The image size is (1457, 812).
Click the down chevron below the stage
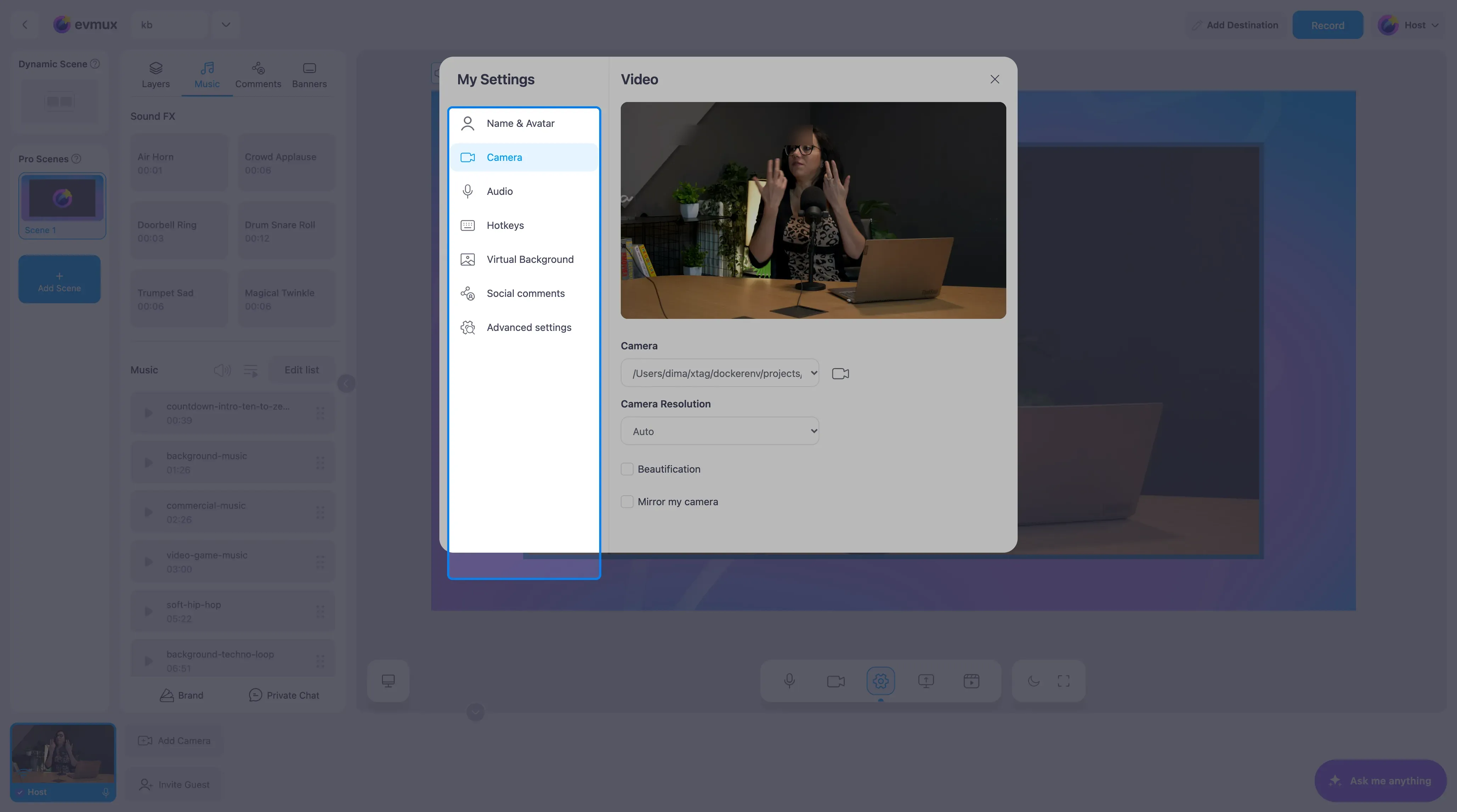pyautogui.click(x=476, y=712)
